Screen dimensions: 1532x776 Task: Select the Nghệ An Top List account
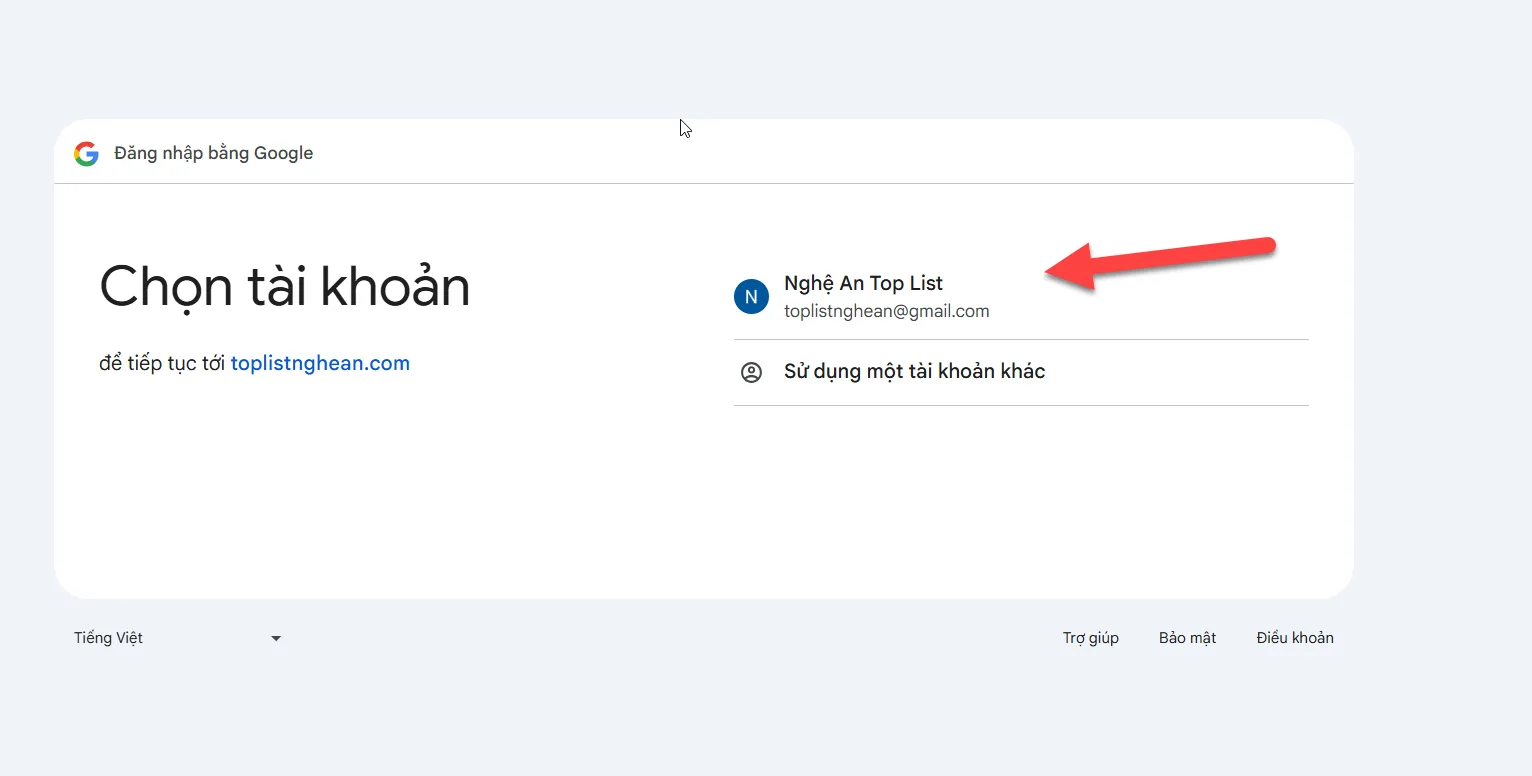click(x=863, y=284)
